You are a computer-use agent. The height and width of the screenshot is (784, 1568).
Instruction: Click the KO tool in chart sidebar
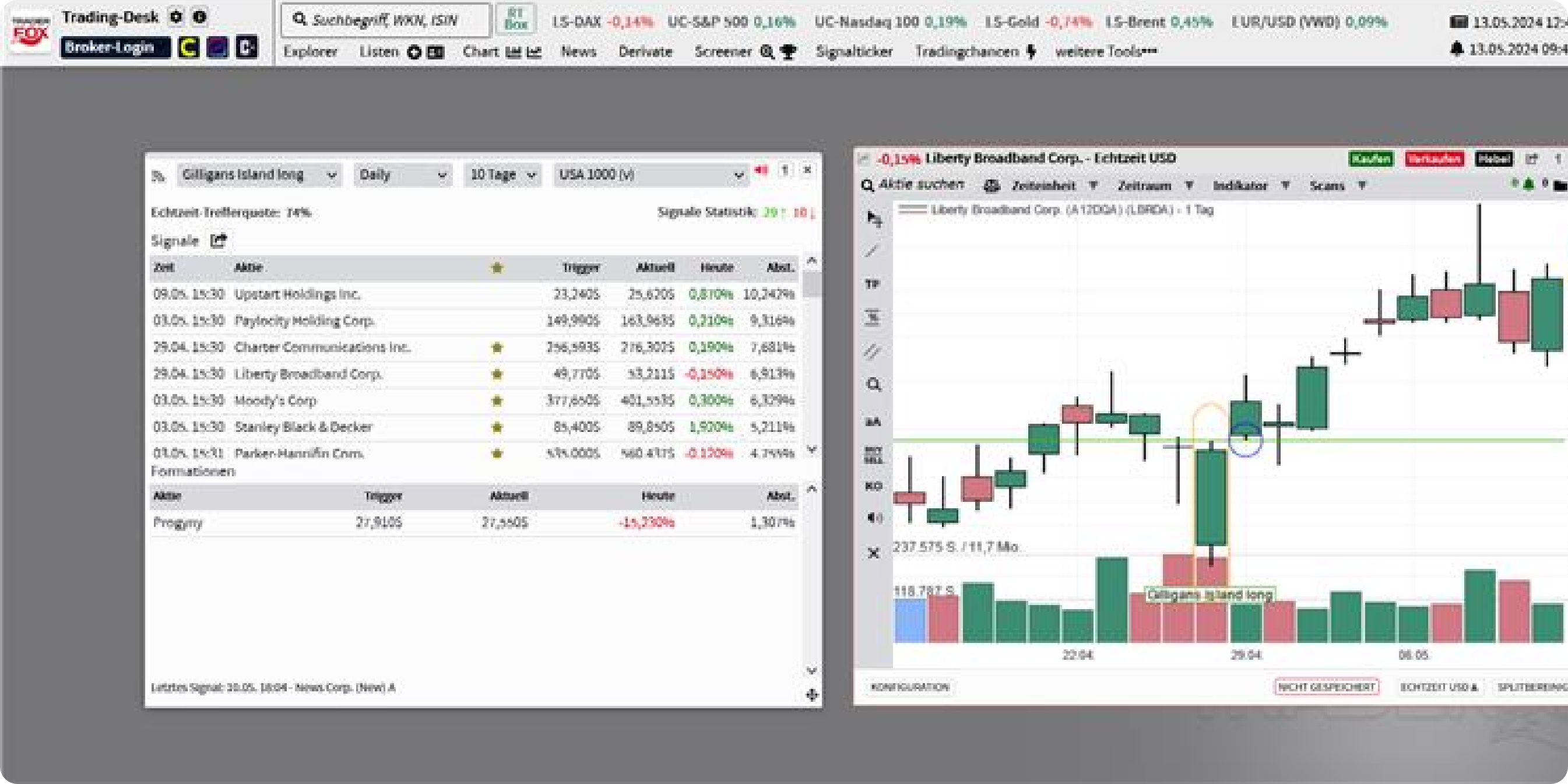(x=874, y=486)
